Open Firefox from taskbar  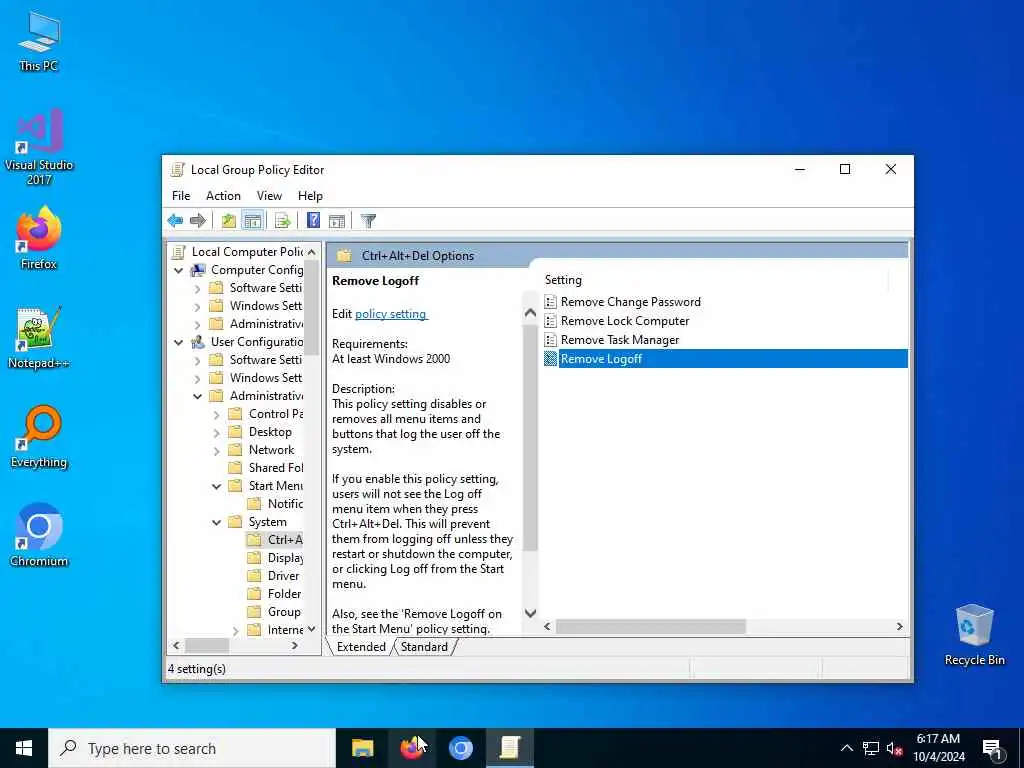pyautogui.click(x=411, y=748)
